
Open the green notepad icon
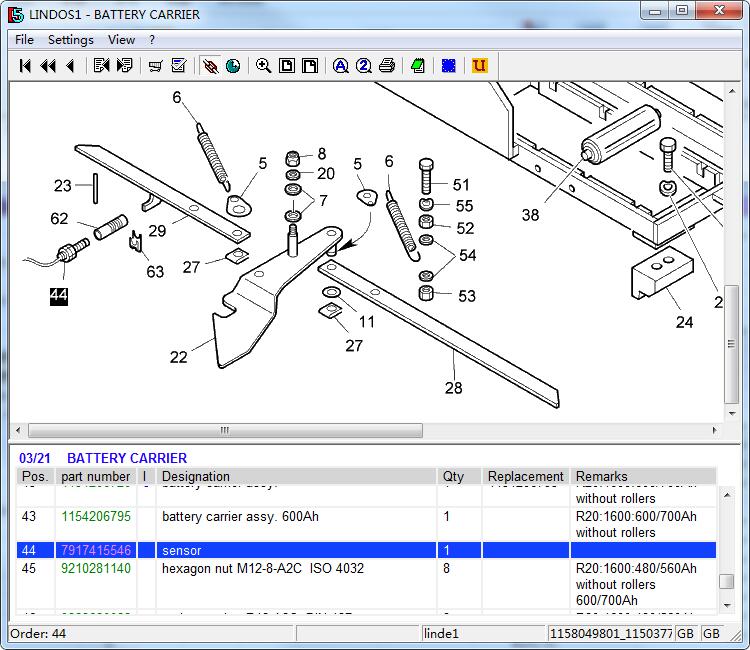(x=418, y=66)
